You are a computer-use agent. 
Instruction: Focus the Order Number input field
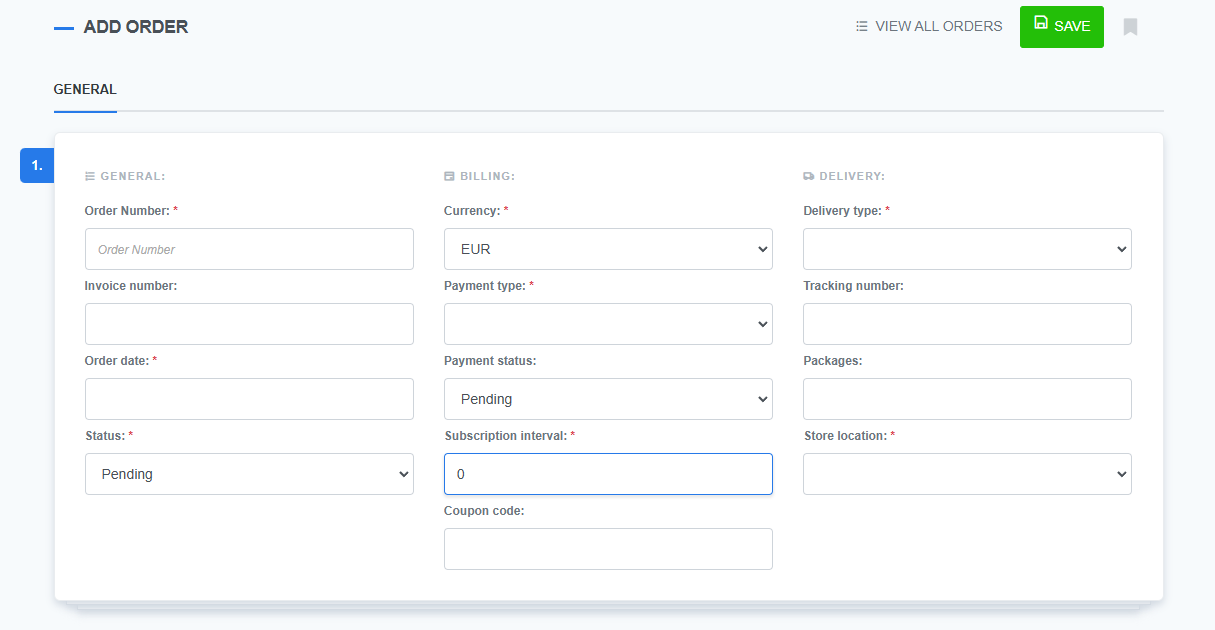(249, 249)
